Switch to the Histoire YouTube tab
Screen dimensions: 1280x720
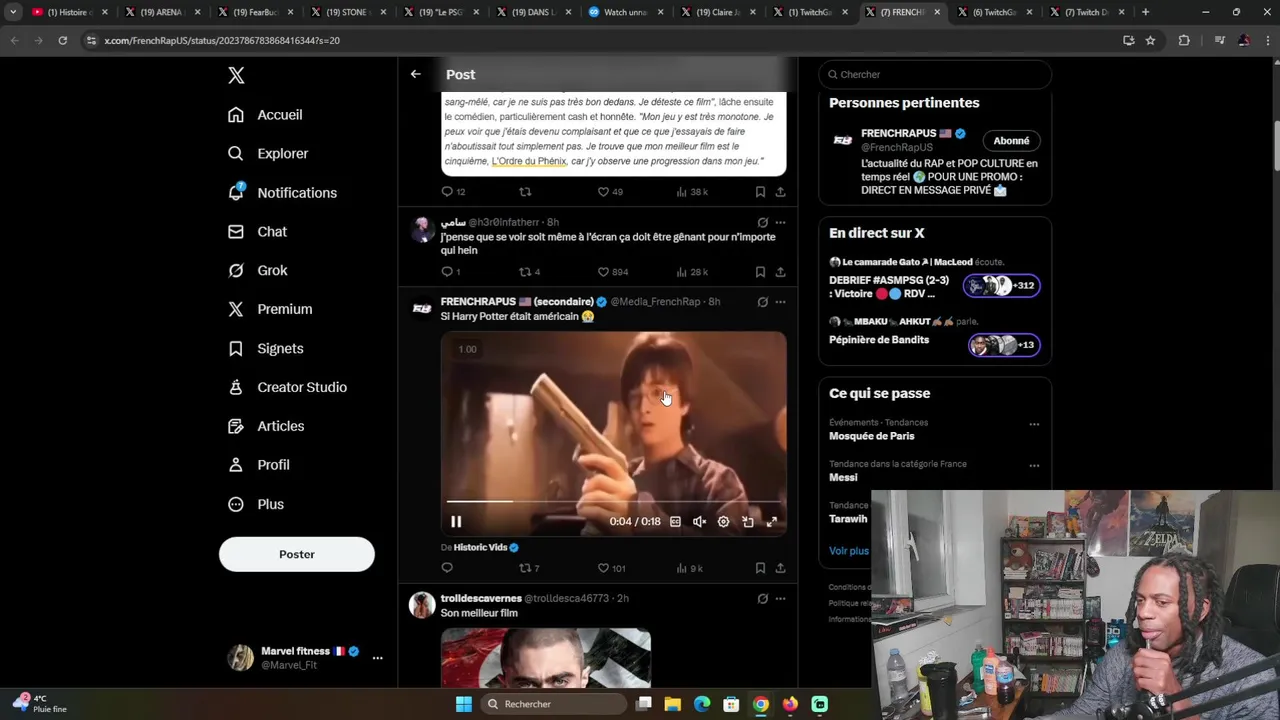pos(70,12)
